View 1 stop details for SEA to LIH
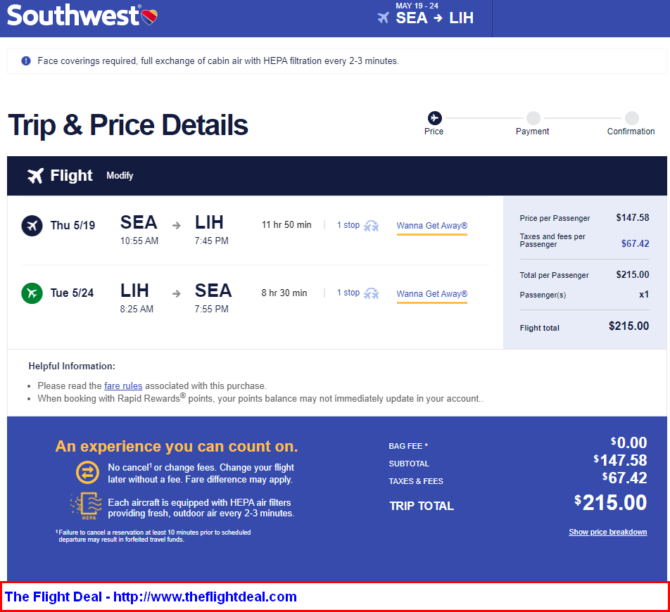Viewport: 670px width, 612px height. click(x=348, y=225)
